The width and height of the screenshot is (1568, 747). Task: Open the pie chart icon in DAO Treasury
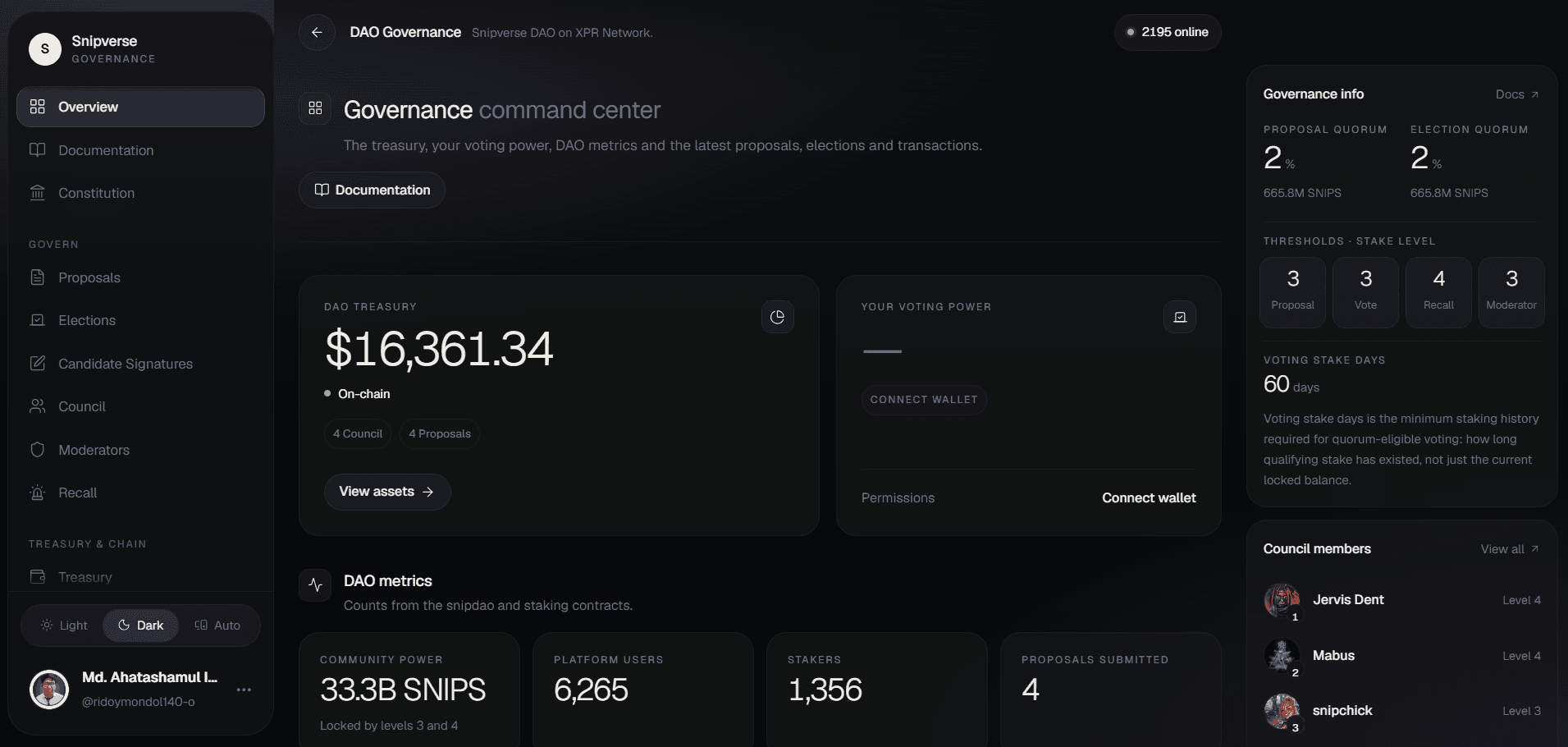point(777,317)
